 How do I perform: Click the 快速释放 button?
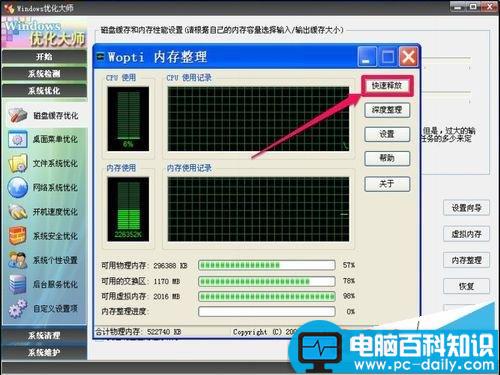387,86
